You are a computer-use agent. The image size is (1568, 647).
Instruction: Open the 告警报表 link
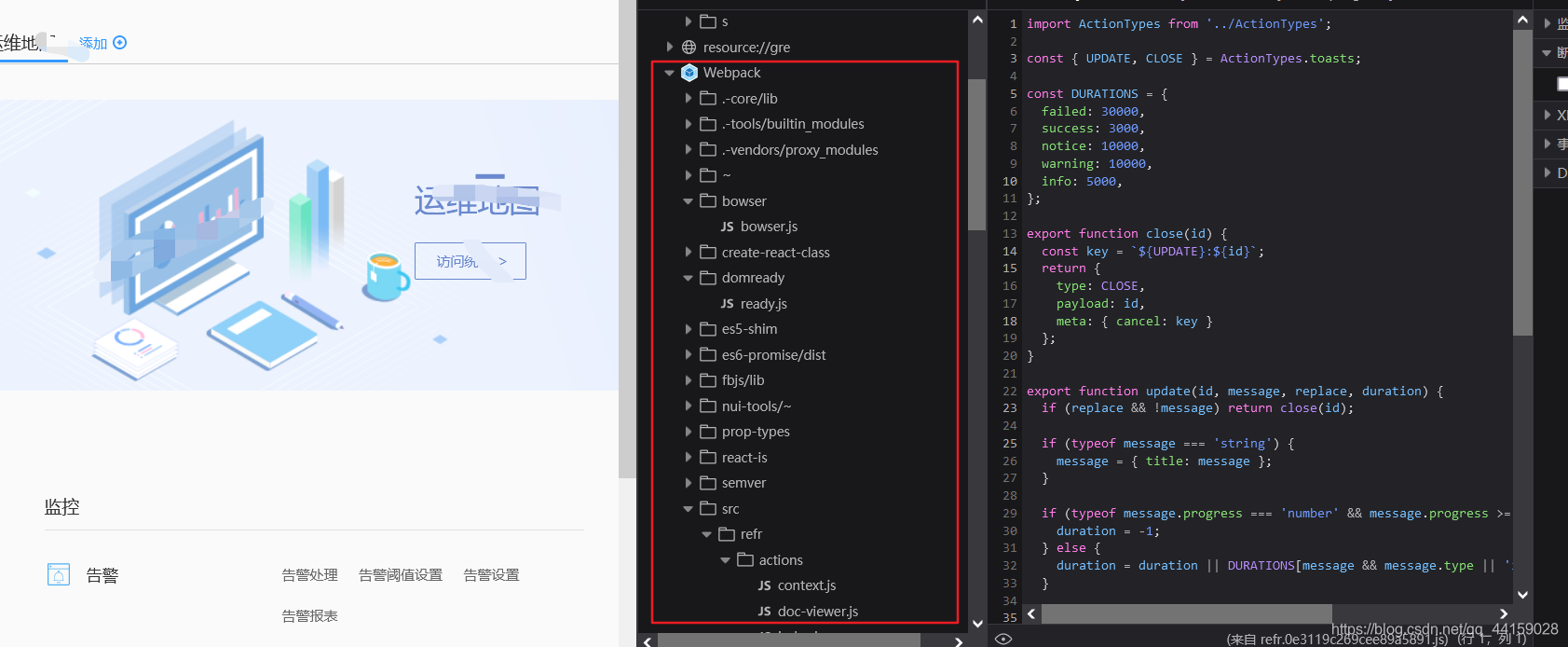(310, 616)
